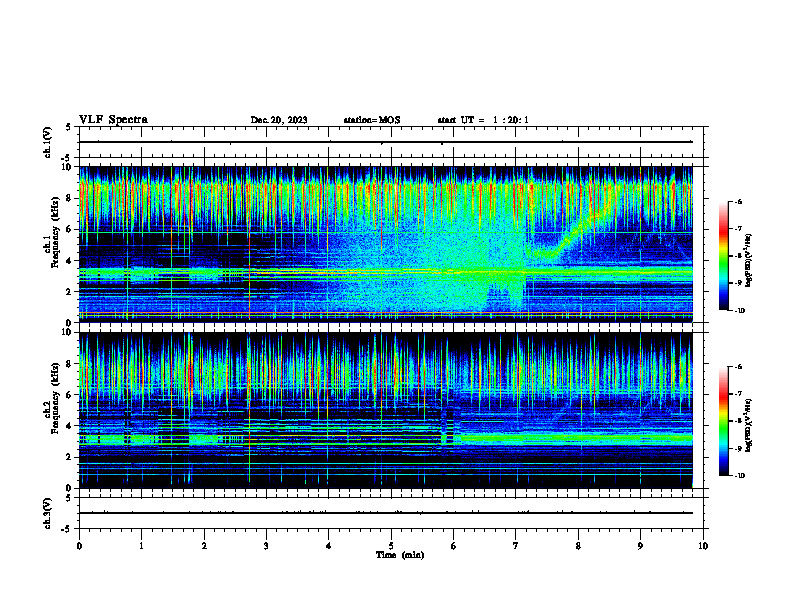Click the 'ch.3(V)' axis label
The image size is (792, 612).
point(48,513)
